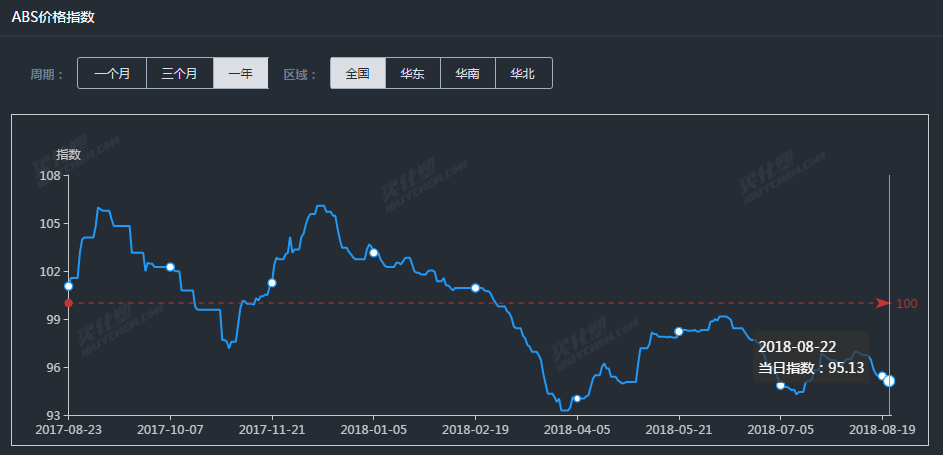This screenshot has width=943, height=455.
Task: Click the small data point above 2018-04-05
Action: [577, 399]
